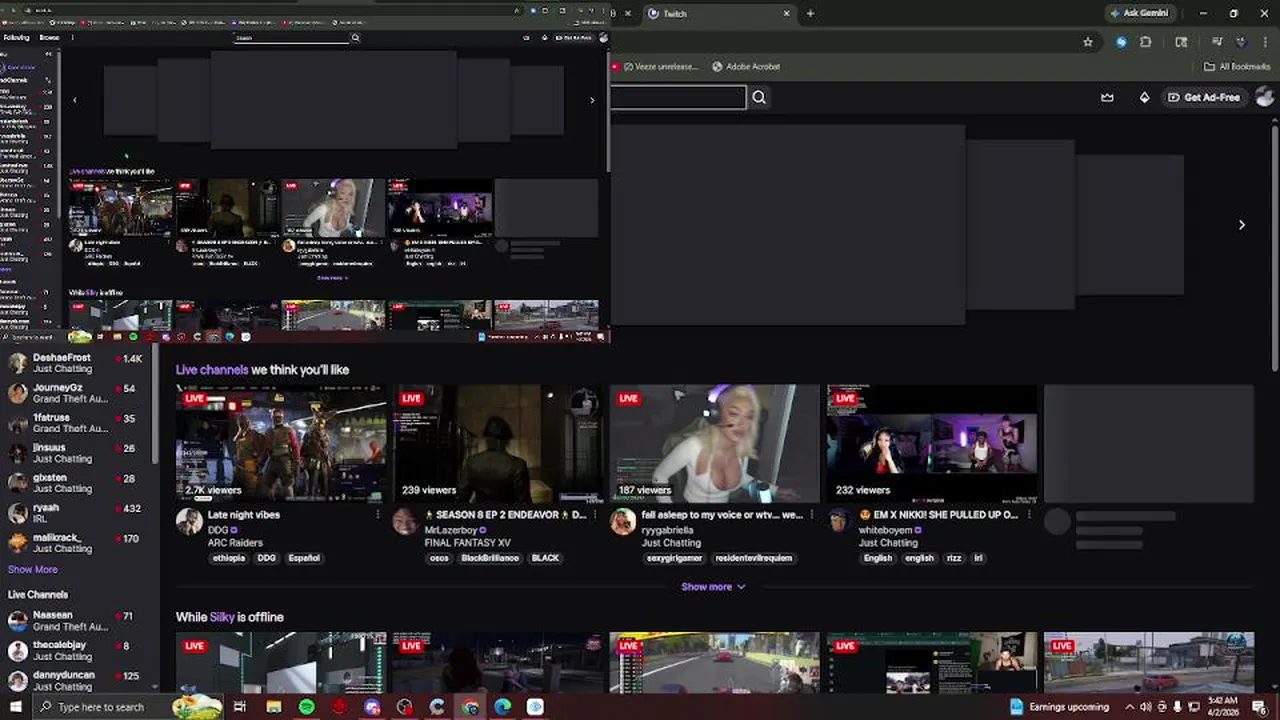Open the Twitch user avatar menu
1280x720 pixels.
click(x=1264, y=97)
